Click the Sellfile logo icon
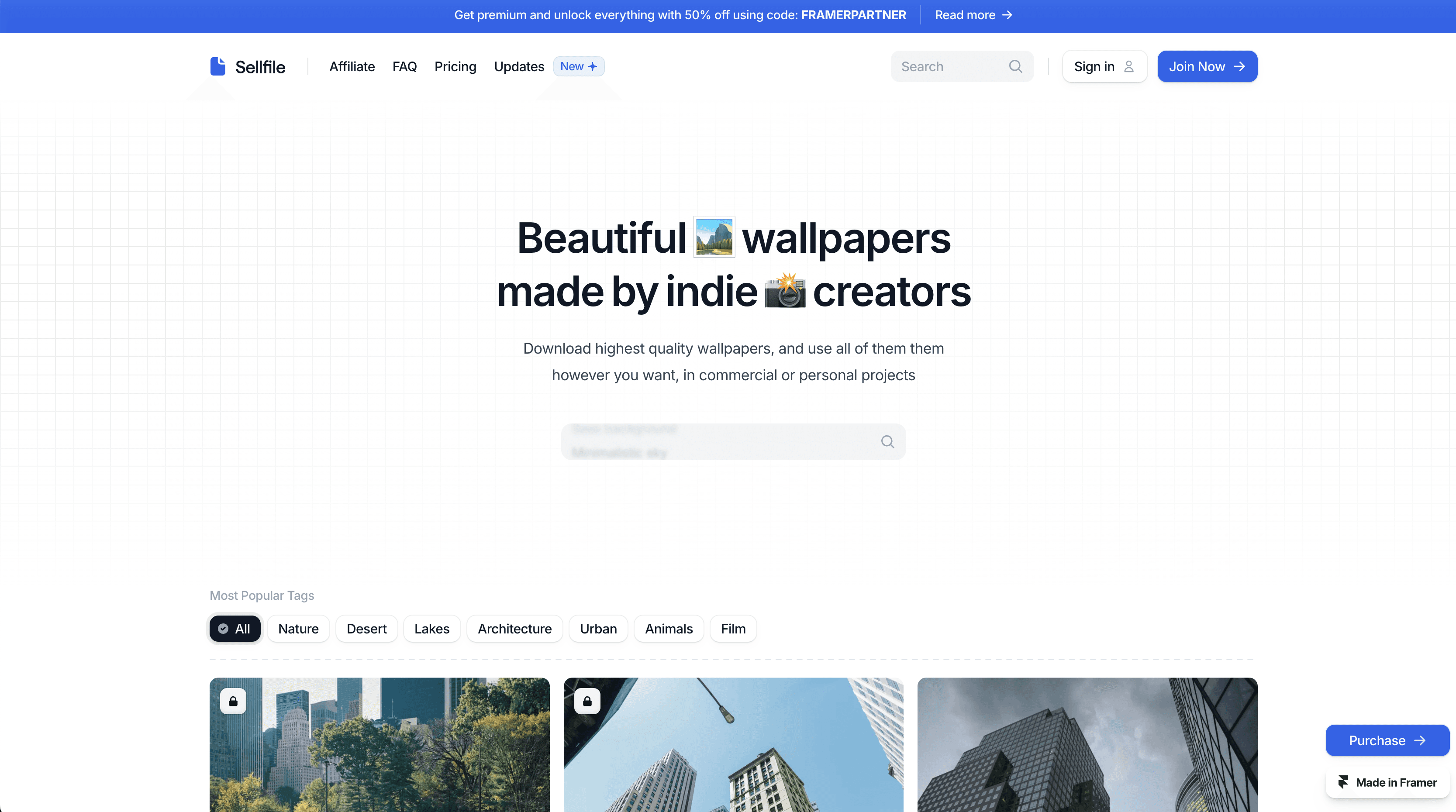The image size is (1456, 812). click(217, 65)
